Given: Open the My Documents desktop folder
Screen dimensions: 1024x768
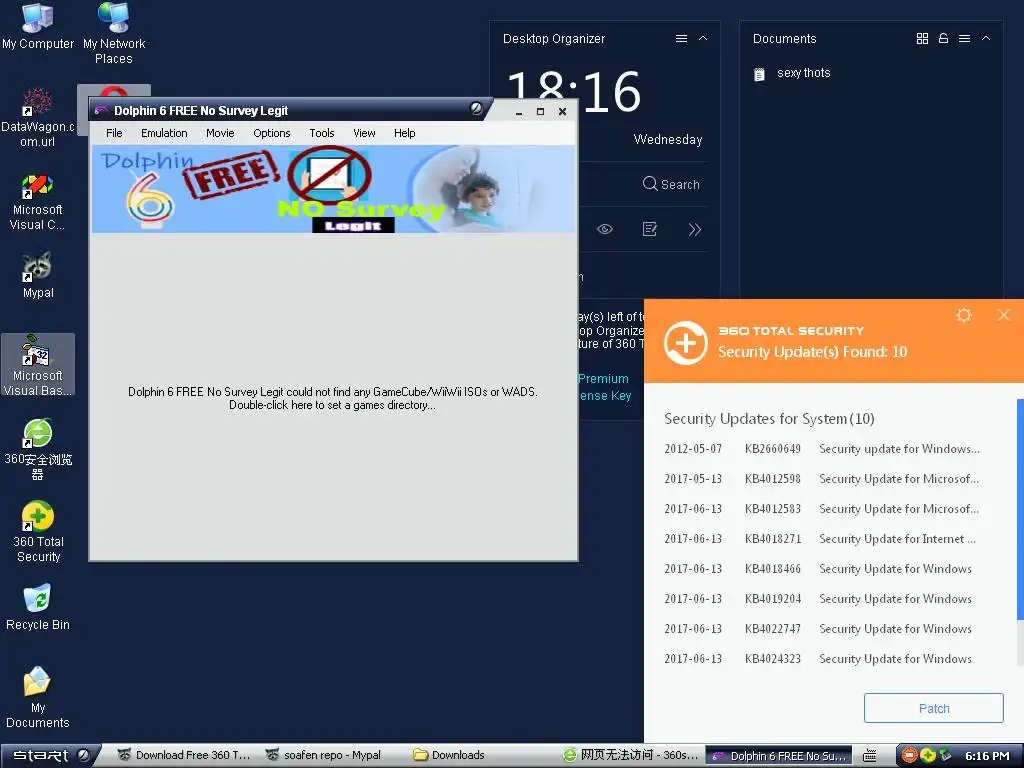Looking at the screenshot, I should [x=37, y=697].
